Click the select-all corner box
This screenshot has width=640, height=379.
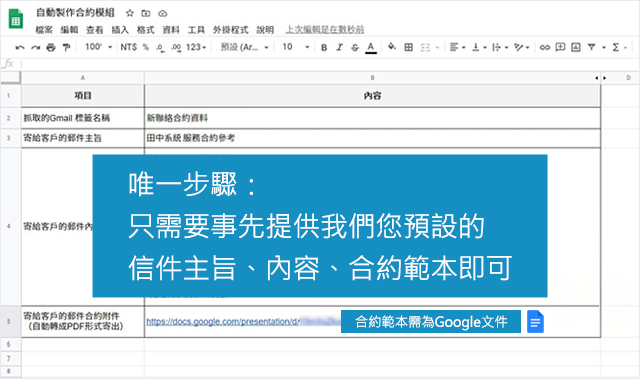coord(10,78)
